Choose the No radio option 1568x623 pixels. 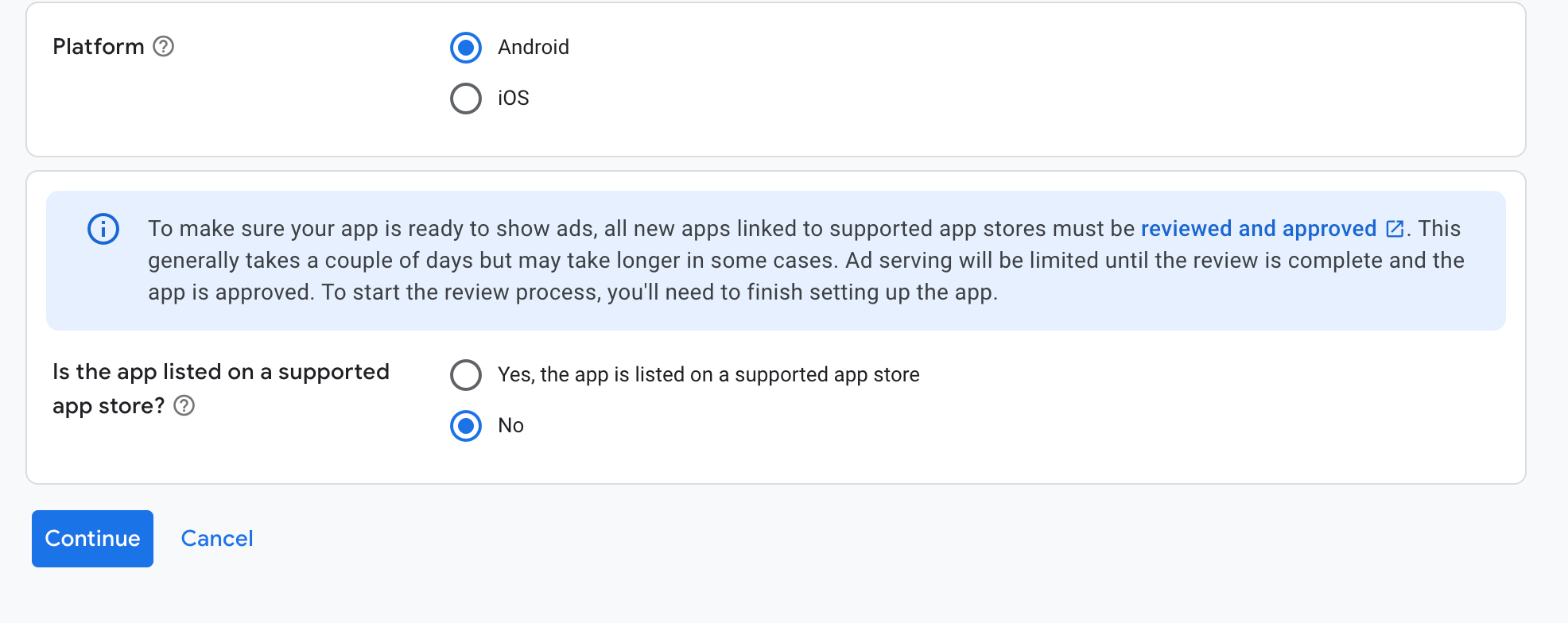pos(466,426)
